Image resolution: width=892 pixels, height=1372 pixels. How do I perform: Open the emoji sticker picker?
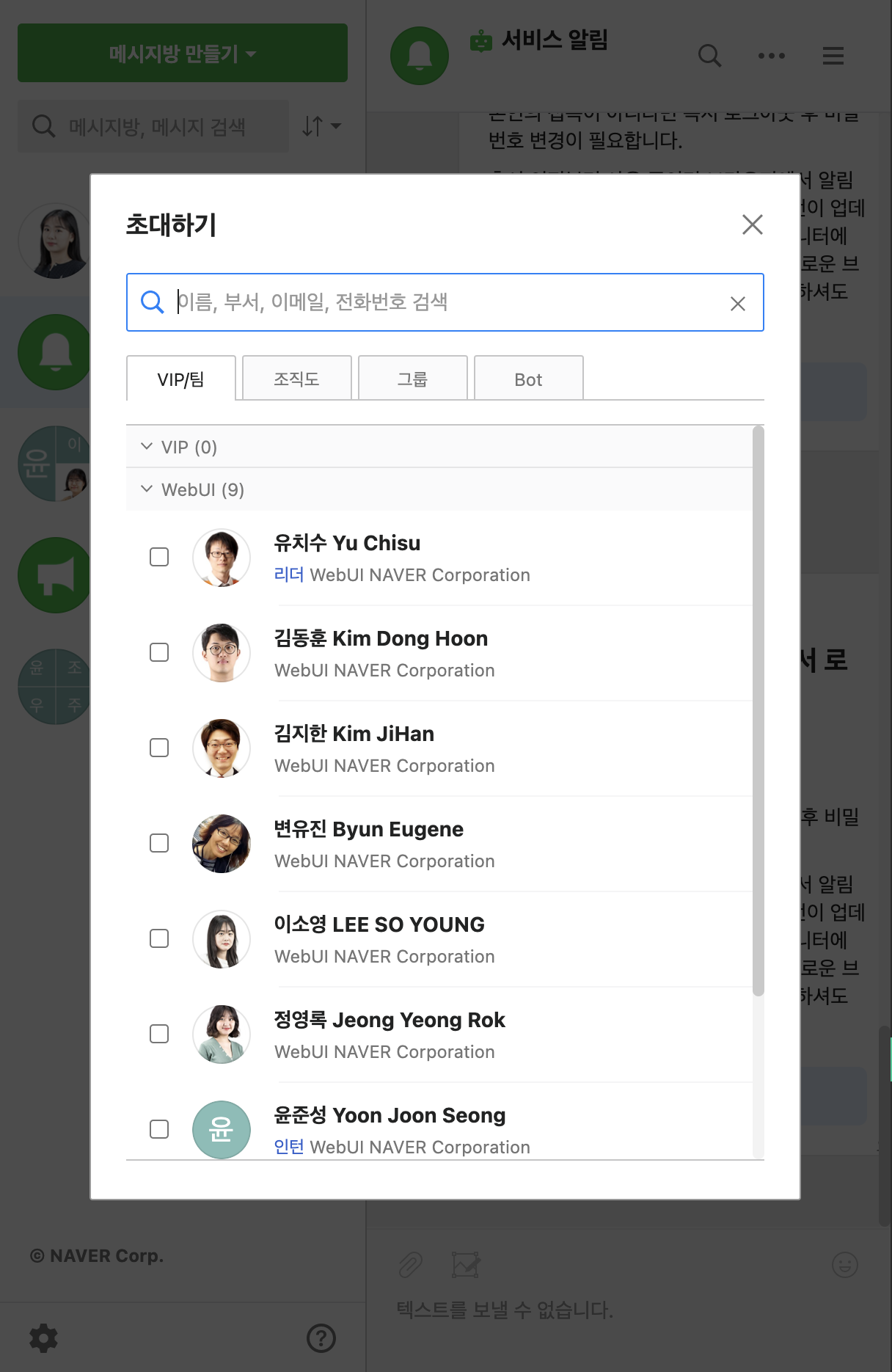pyautogui.click(x=845, y=1265)
